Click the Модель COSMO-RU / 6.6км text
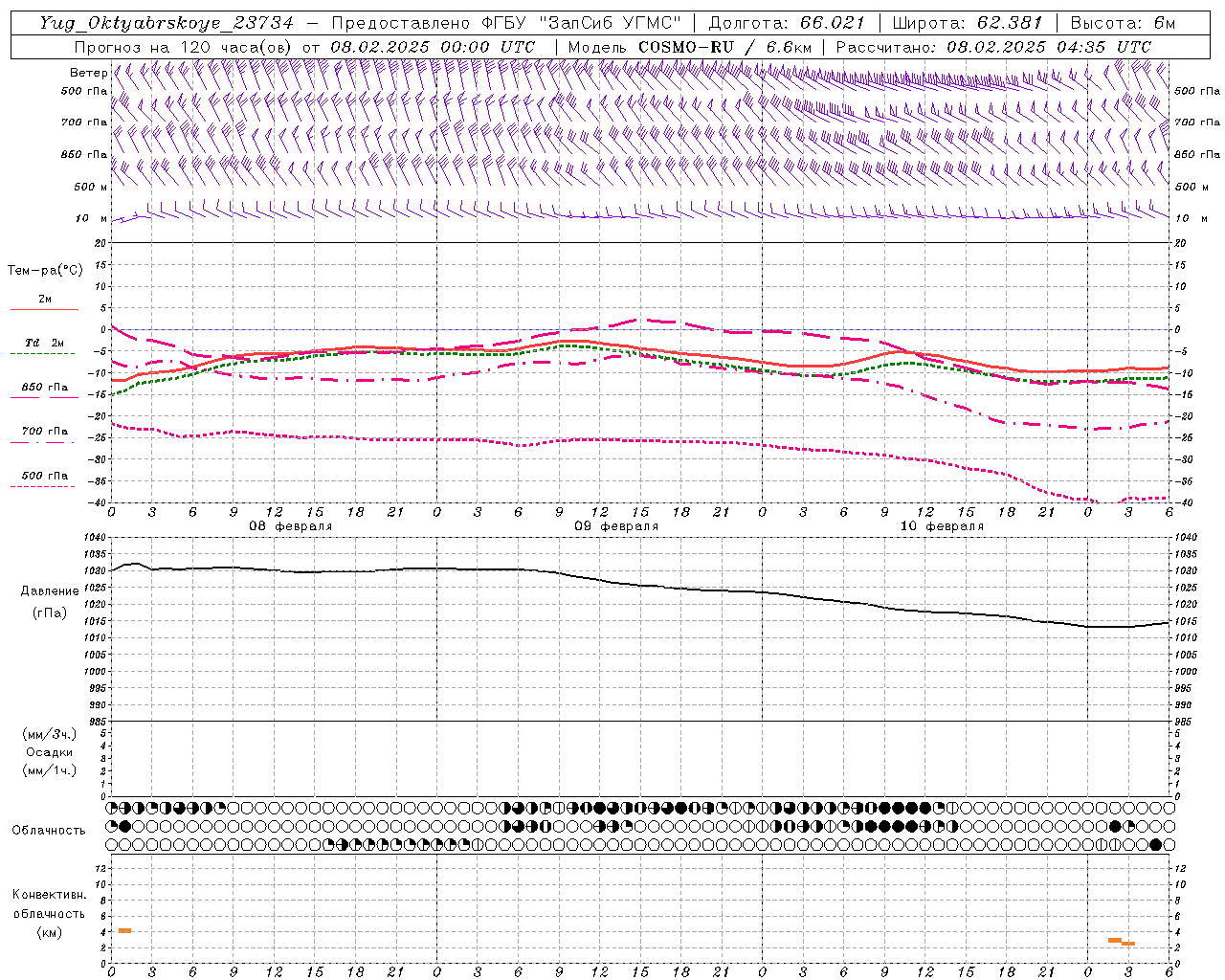Viewport: 1225px width, 980px height. (690, 47)
